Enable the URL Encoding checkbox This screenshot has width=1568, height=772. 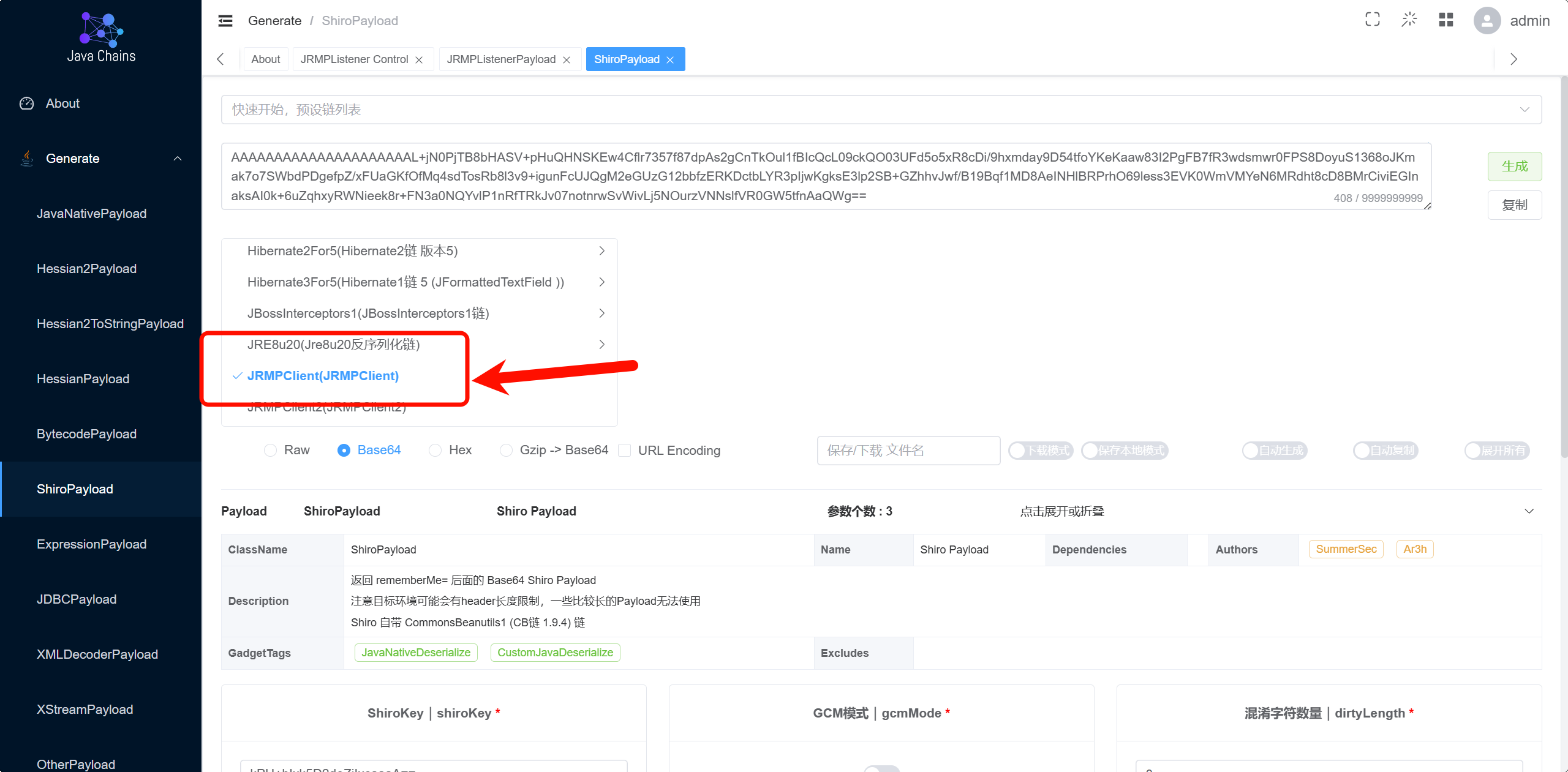tap(625, 451)
